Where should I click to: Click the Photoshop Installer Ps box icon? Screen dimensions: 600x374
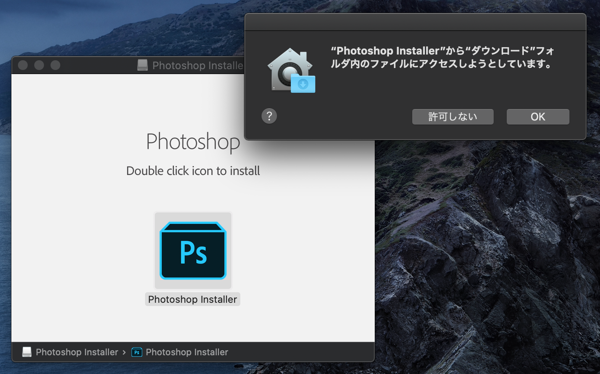pyautogui.click(x=193, y=250)
